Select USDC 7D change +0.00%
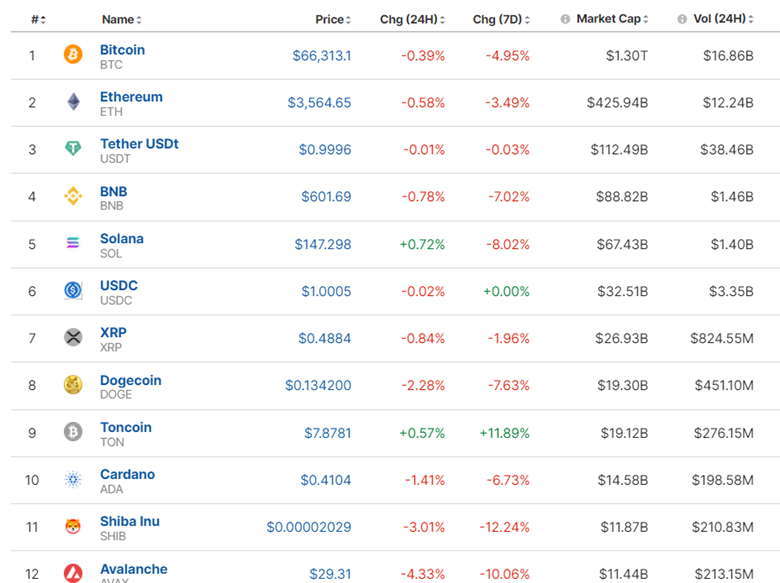The image size is (780, 583). [x=506, y=291]
